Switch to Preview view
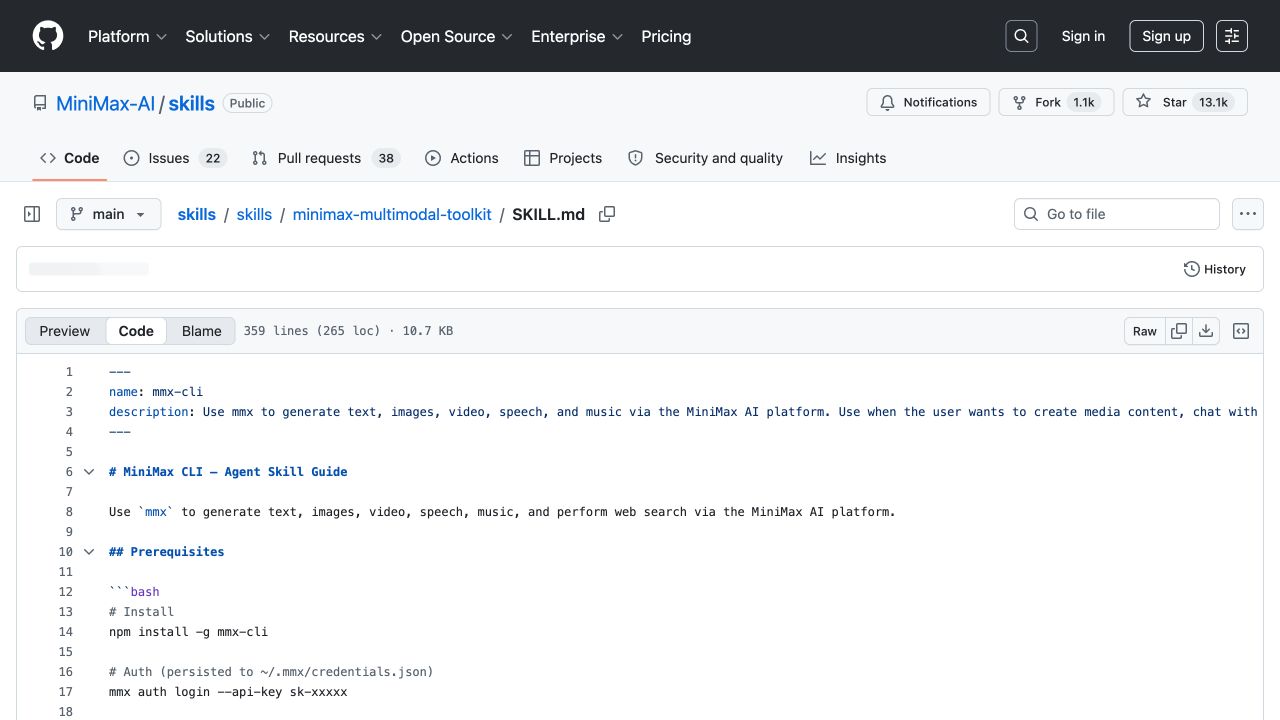1280x720 pixels. [65, 331]
